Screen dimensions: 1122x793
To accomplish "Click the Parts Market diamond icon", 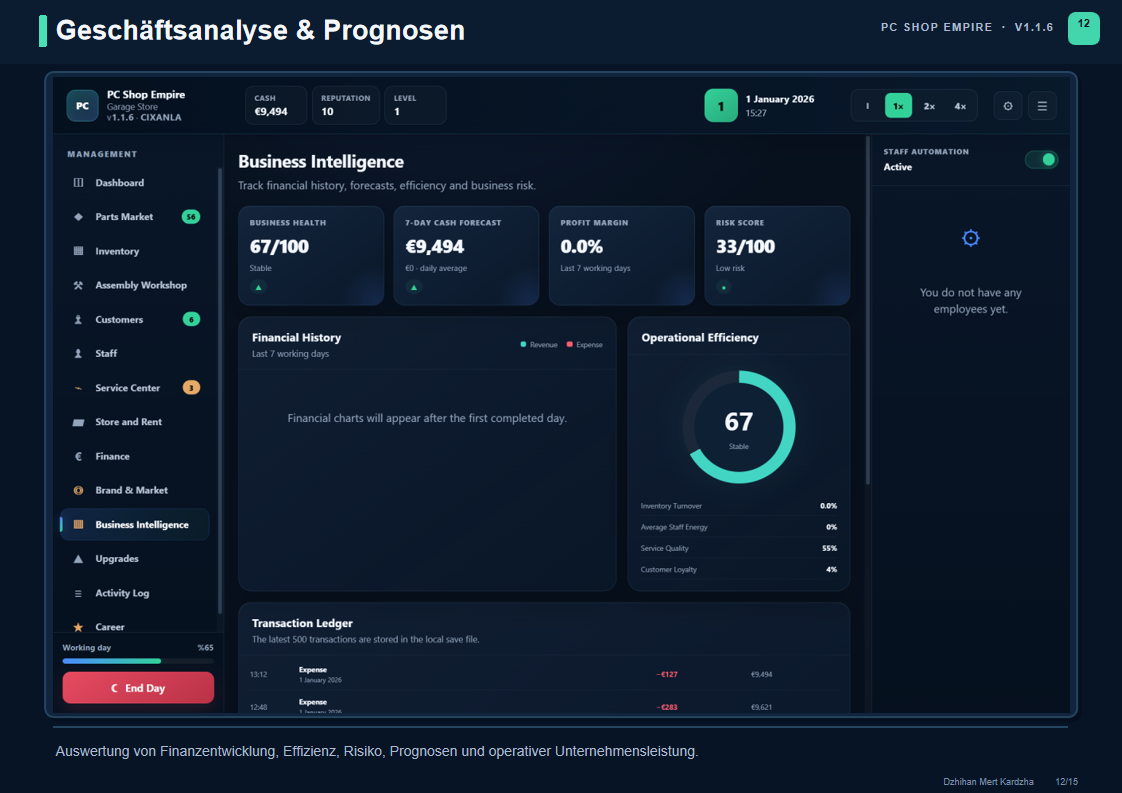I will pos(79,217).
